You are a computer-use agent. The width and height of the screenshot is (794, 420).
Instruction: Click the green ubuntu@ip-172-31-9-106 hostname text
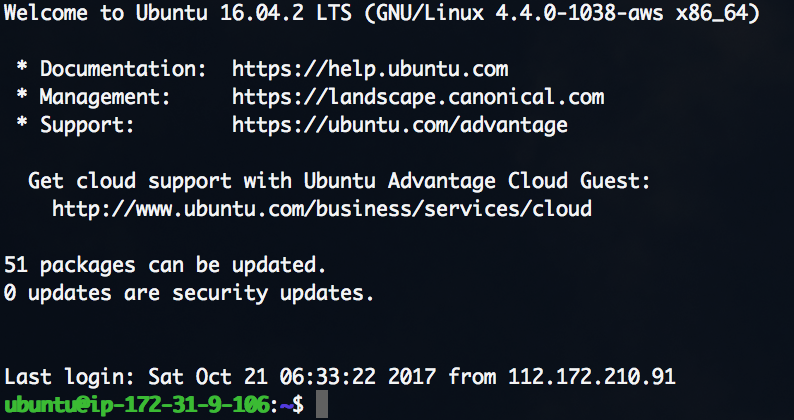click(x=137, y=405)
